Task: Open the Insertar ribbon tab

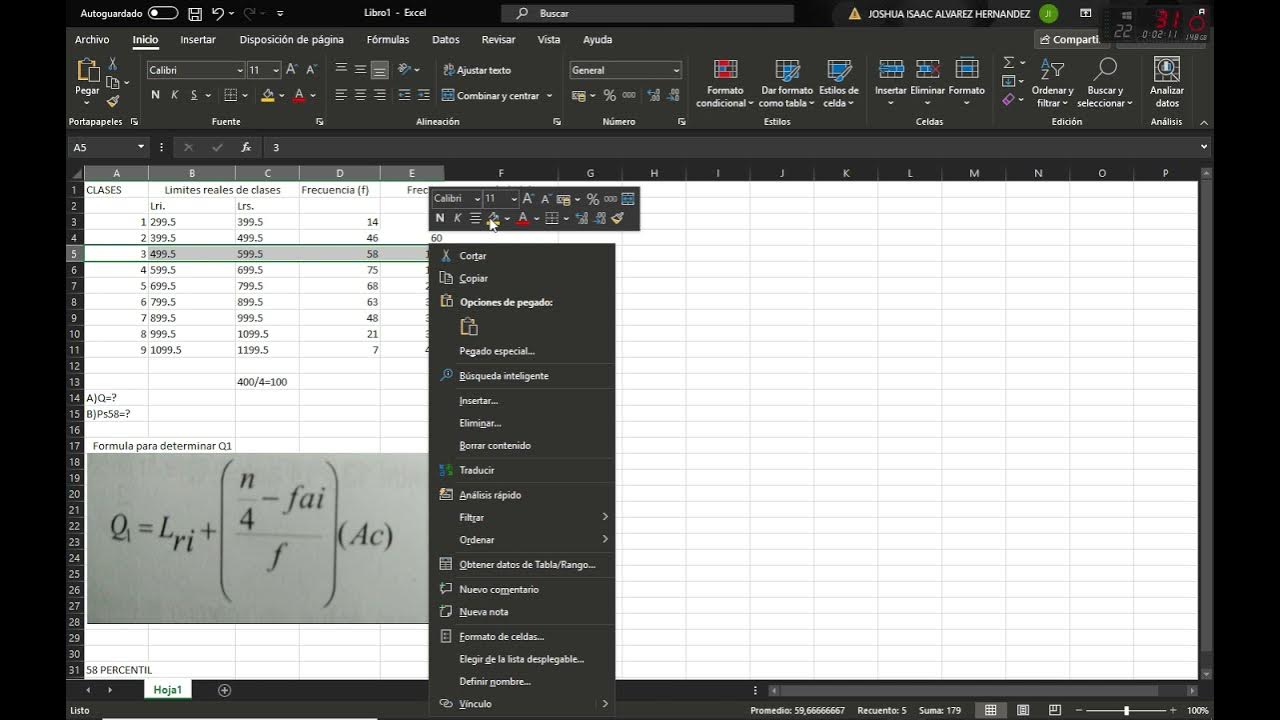Action: pyautogui.click(x=198, y=40)
